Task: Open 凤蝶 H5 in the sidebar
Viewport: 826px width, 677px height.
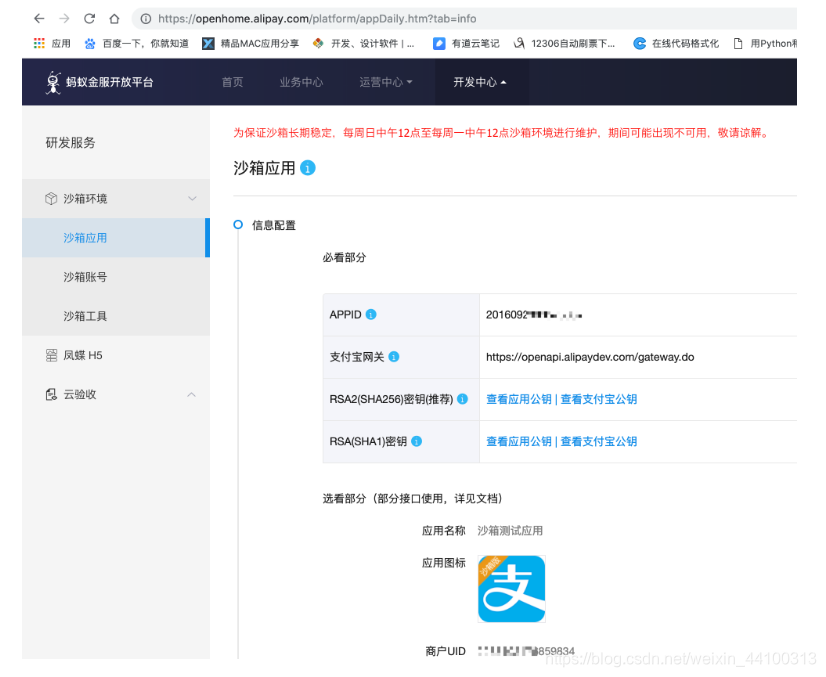Action: 116,355
